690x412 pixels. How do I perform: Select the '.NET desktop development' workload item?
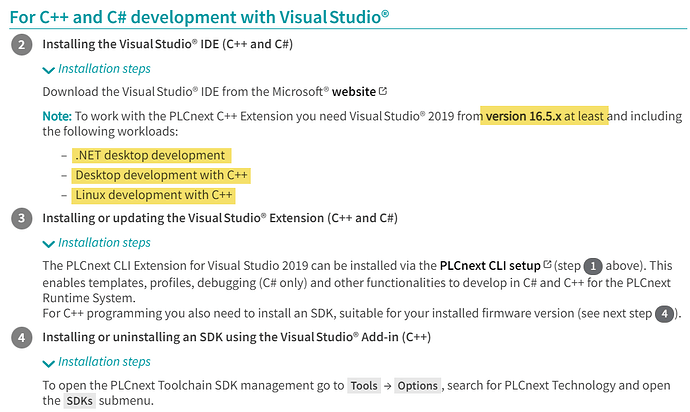[149, 156]
